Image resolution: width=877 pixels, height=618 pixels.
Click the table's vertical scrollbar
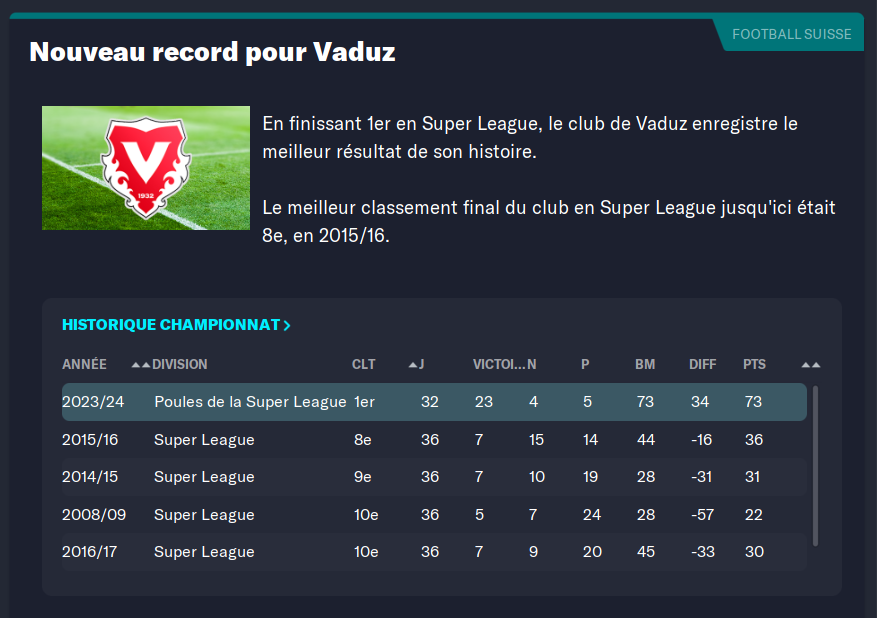click(816, 466)
